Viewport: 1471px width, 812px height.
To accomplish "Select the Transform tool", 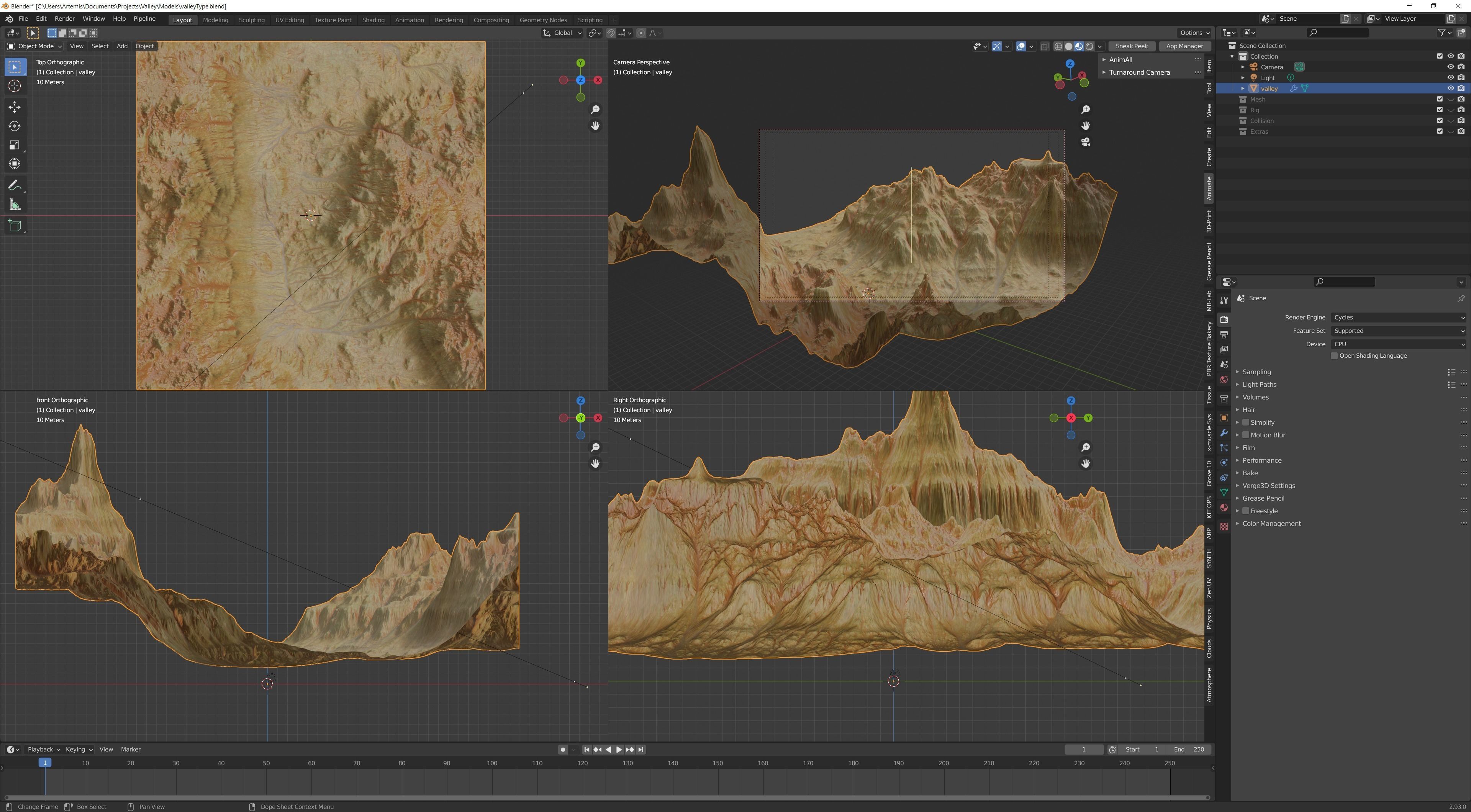I will 15,164.
